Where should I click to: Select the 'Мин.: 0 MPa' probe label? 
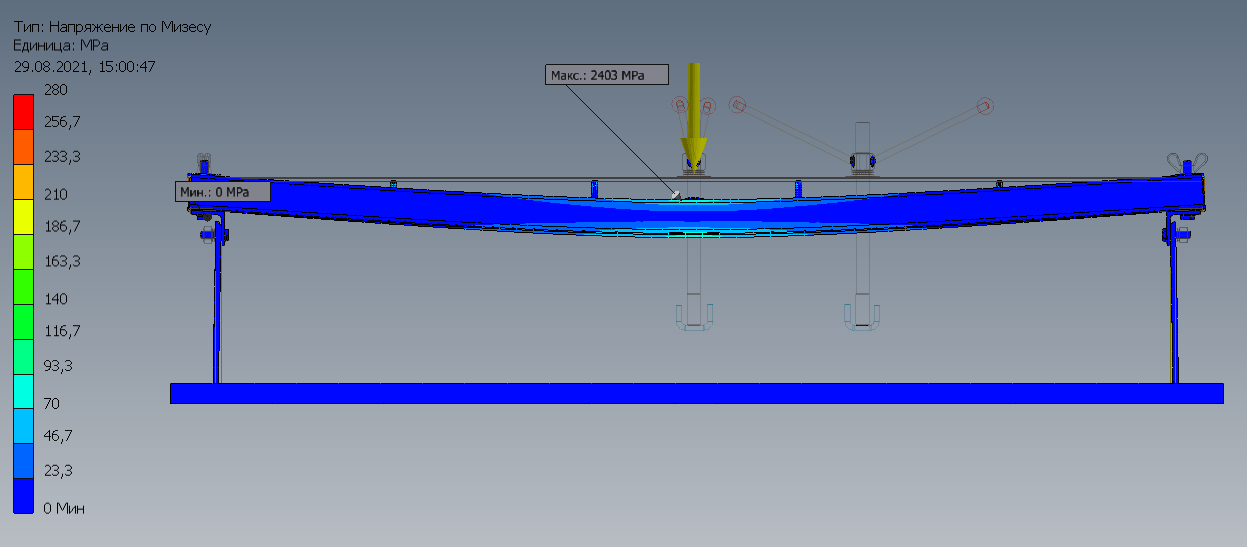[x=222, y=191]
